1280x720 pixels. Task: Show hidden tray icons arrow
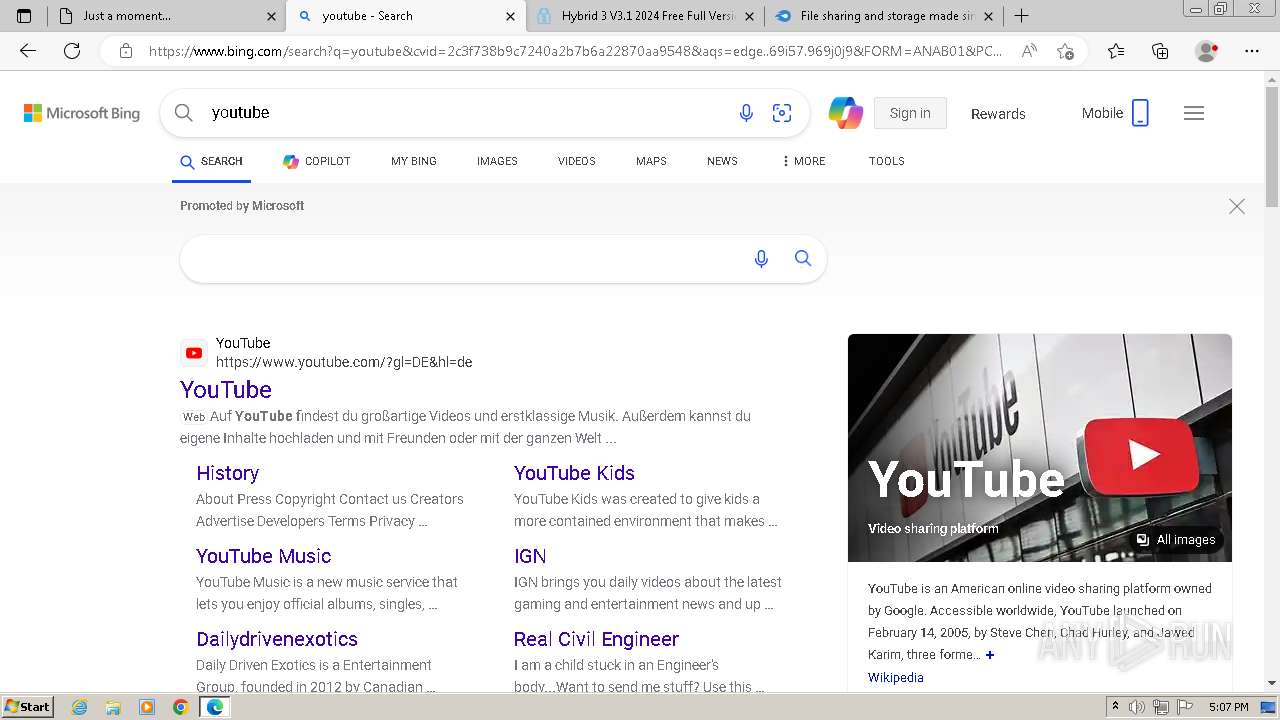click(x=1115, y=707)
